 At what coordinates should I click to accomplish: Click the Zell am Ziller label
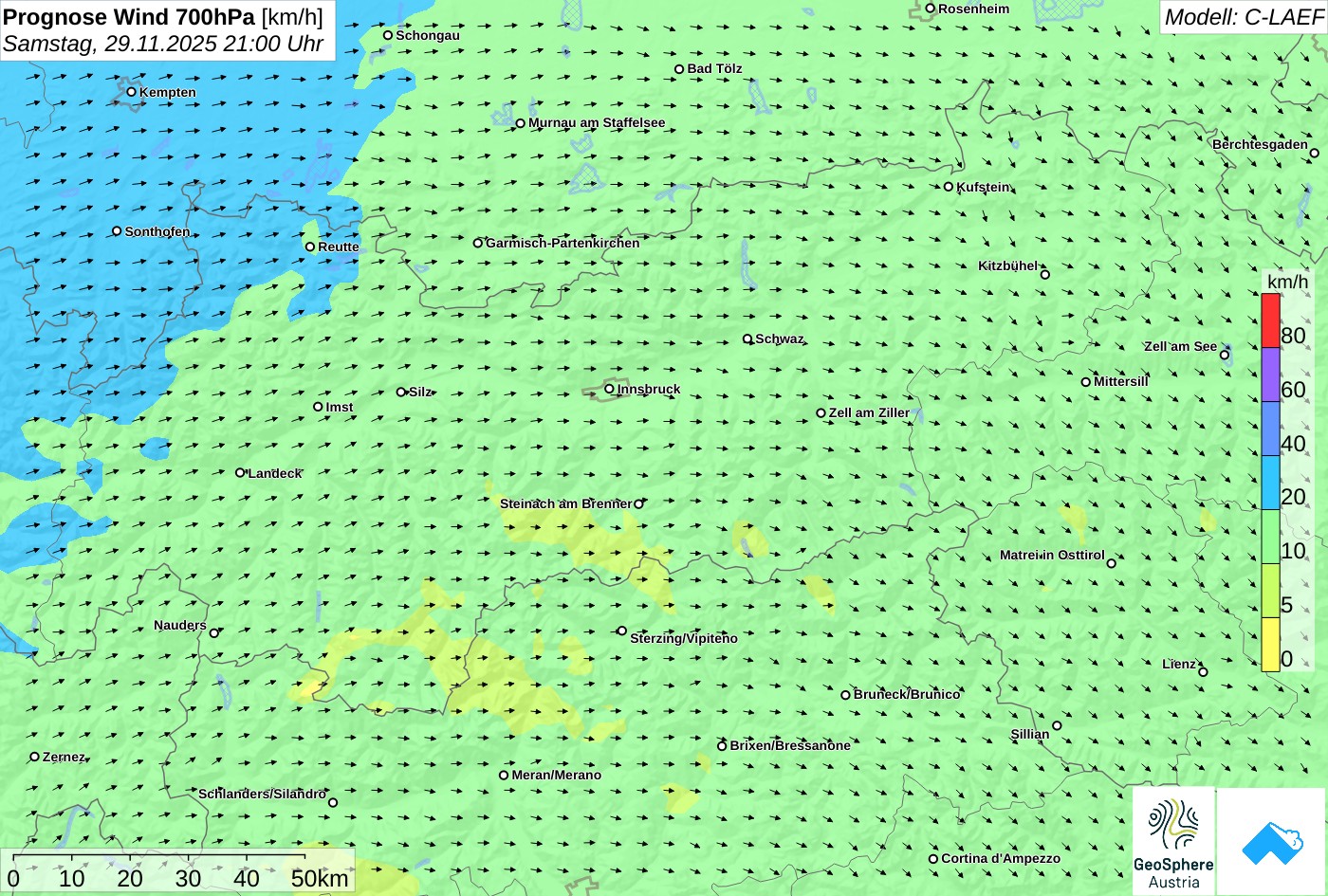coord(869,412)
